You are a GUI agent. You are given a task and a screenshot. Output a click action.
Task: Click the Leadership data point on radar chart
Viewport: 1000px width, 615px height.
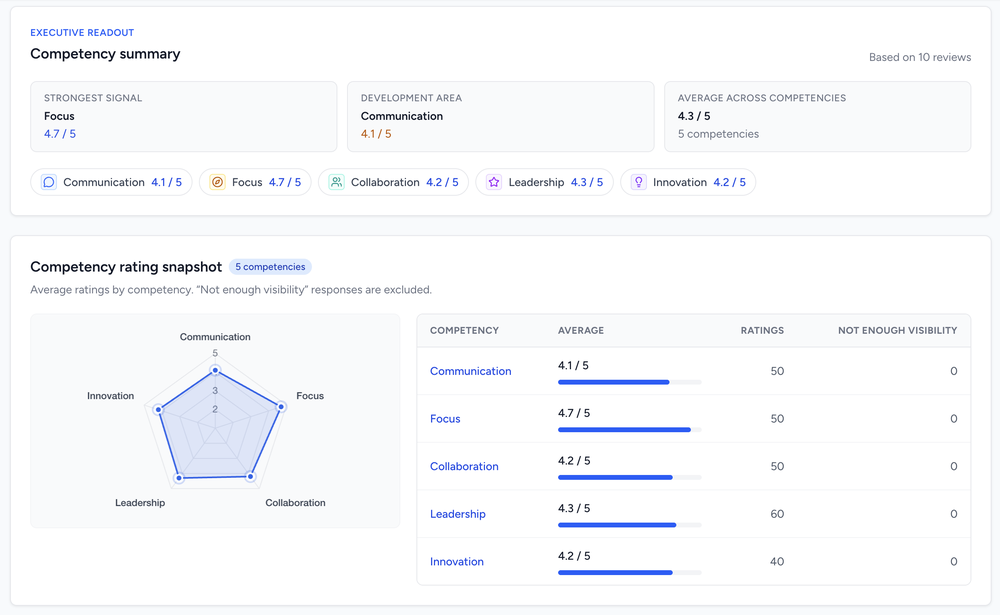tap(179, 477)
